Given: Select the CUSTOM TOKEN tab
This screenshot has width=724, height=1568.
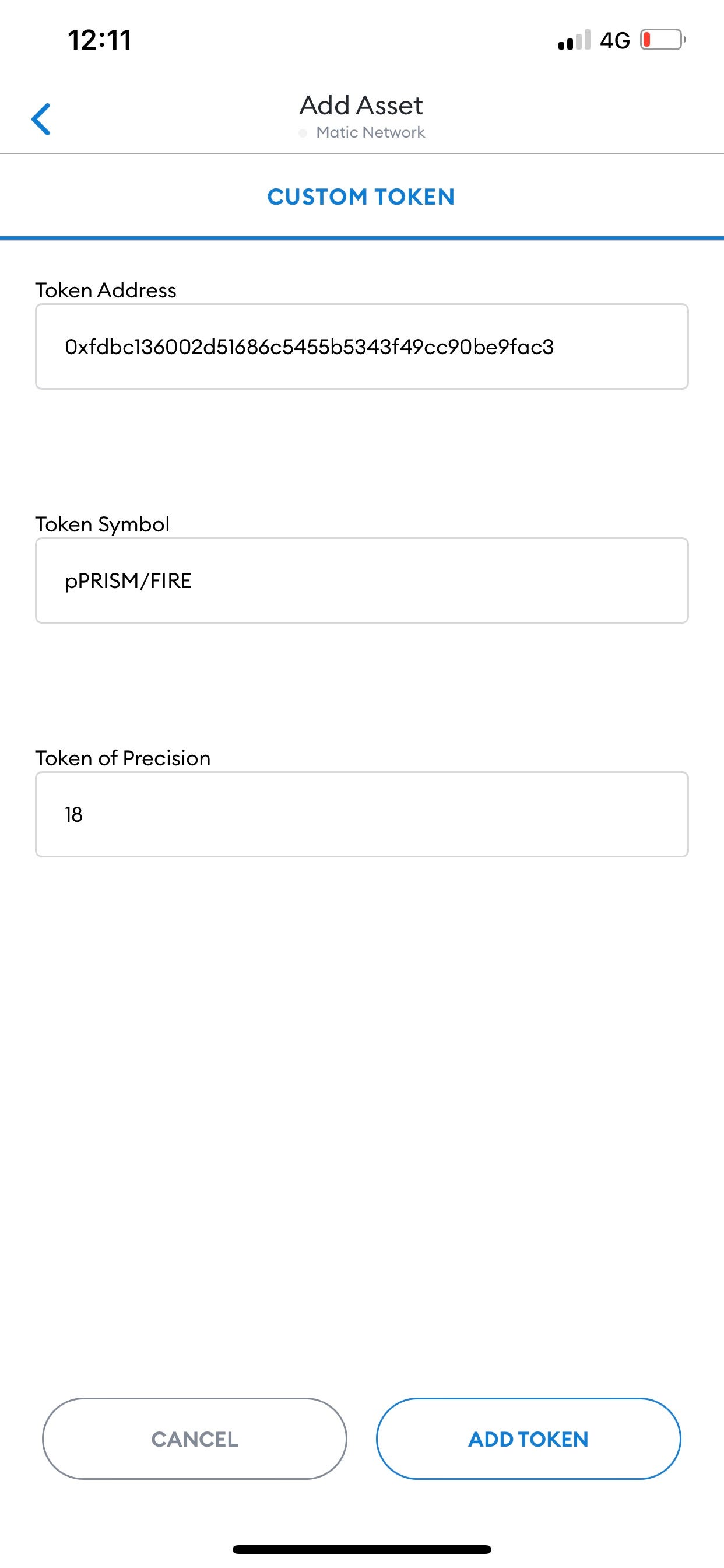Looking at the screenshot, I should tap(361, 197).
